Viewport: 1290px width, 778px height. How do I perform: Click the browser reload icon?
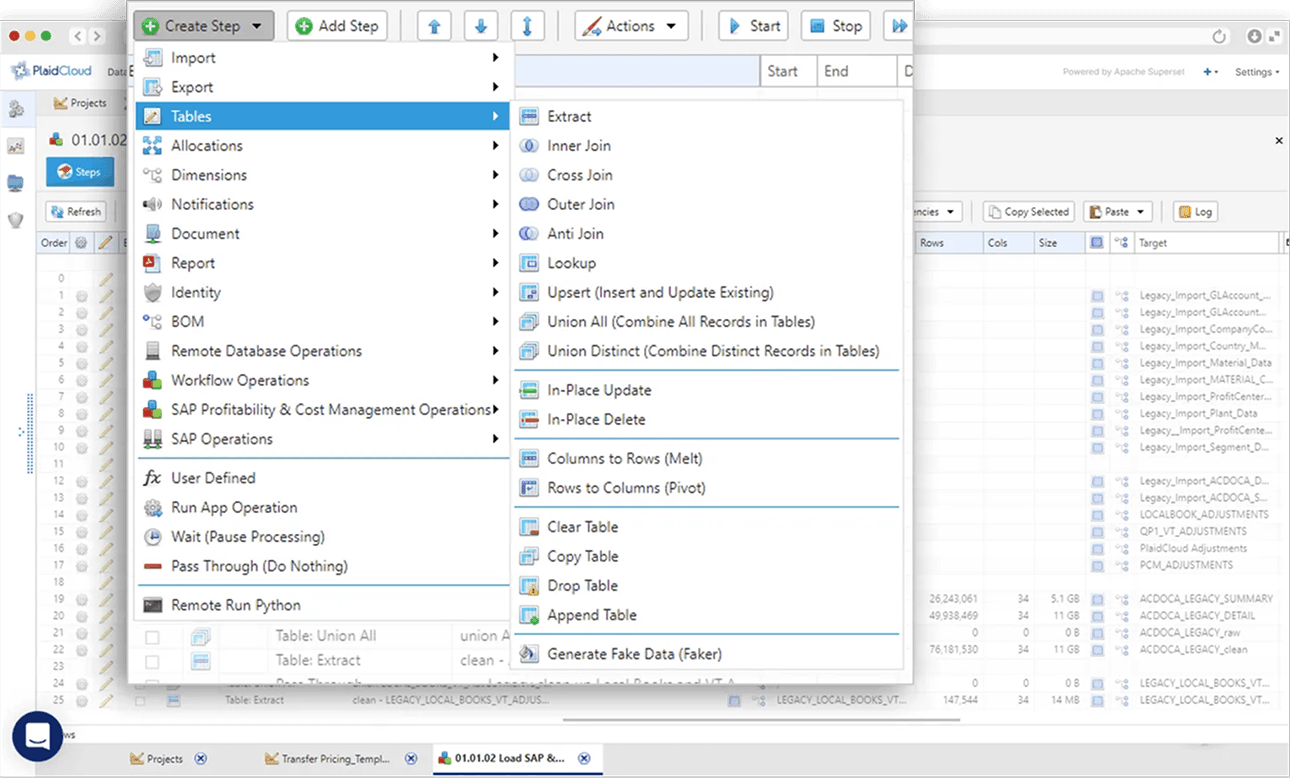coord(1219,36)
